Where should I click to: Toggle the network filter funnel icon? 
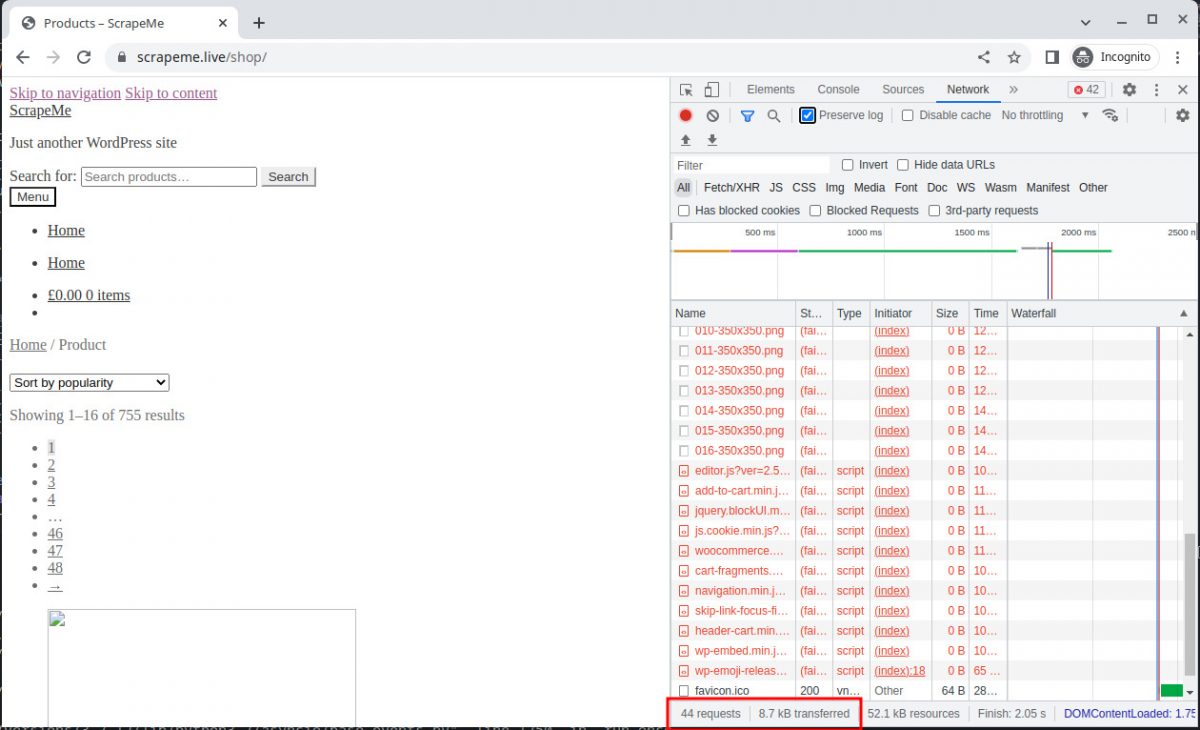coord(747,116)
